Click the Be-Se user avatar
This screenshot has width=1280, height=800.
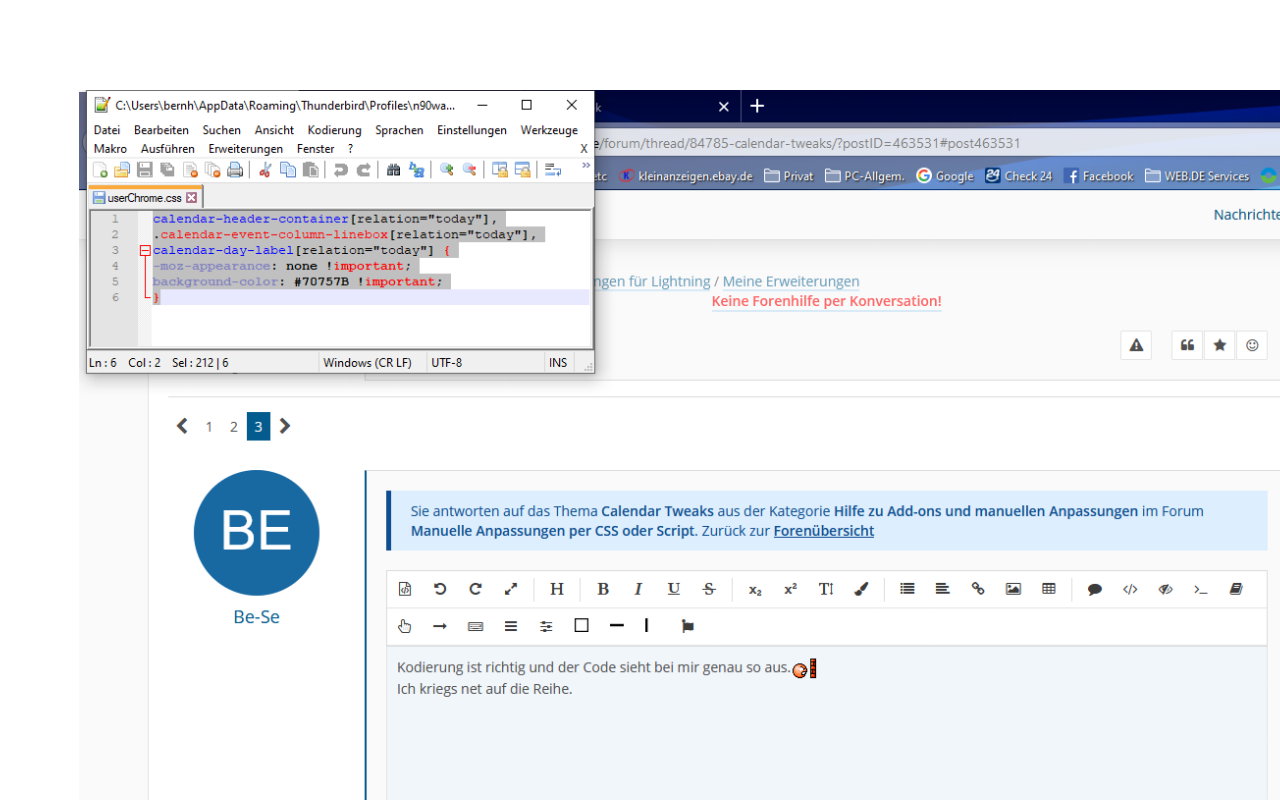pyautogui.click(x=256, y=533)
